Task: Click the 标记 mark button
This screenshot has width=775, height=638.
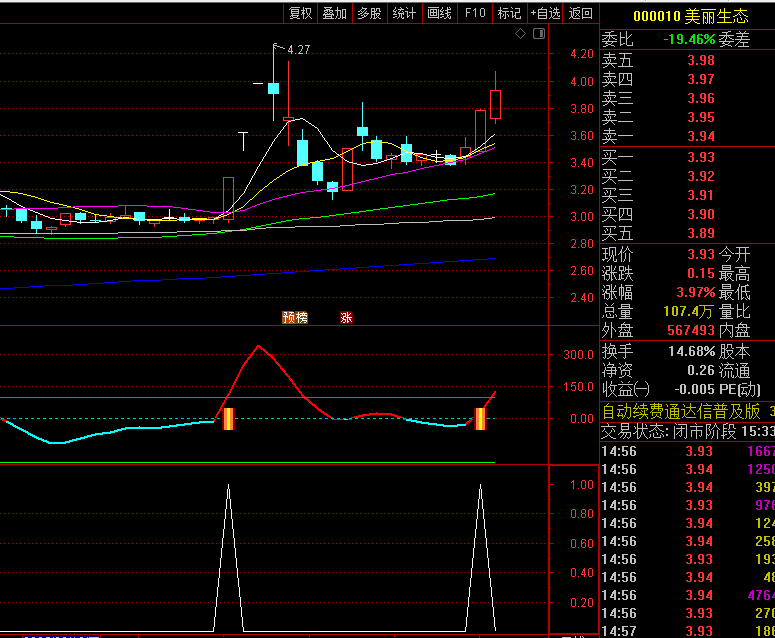Action: (x=510, y=13)
